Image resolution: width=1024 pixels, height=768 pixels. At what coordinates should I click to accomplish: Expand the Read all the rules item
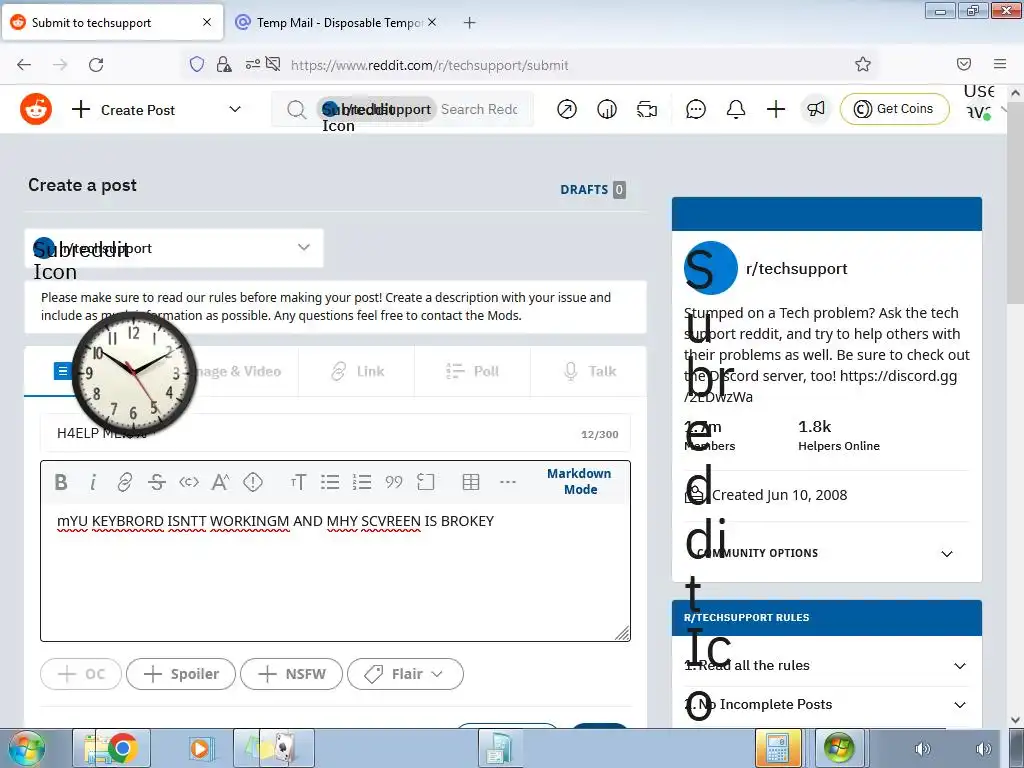click(x=826, y=665)
